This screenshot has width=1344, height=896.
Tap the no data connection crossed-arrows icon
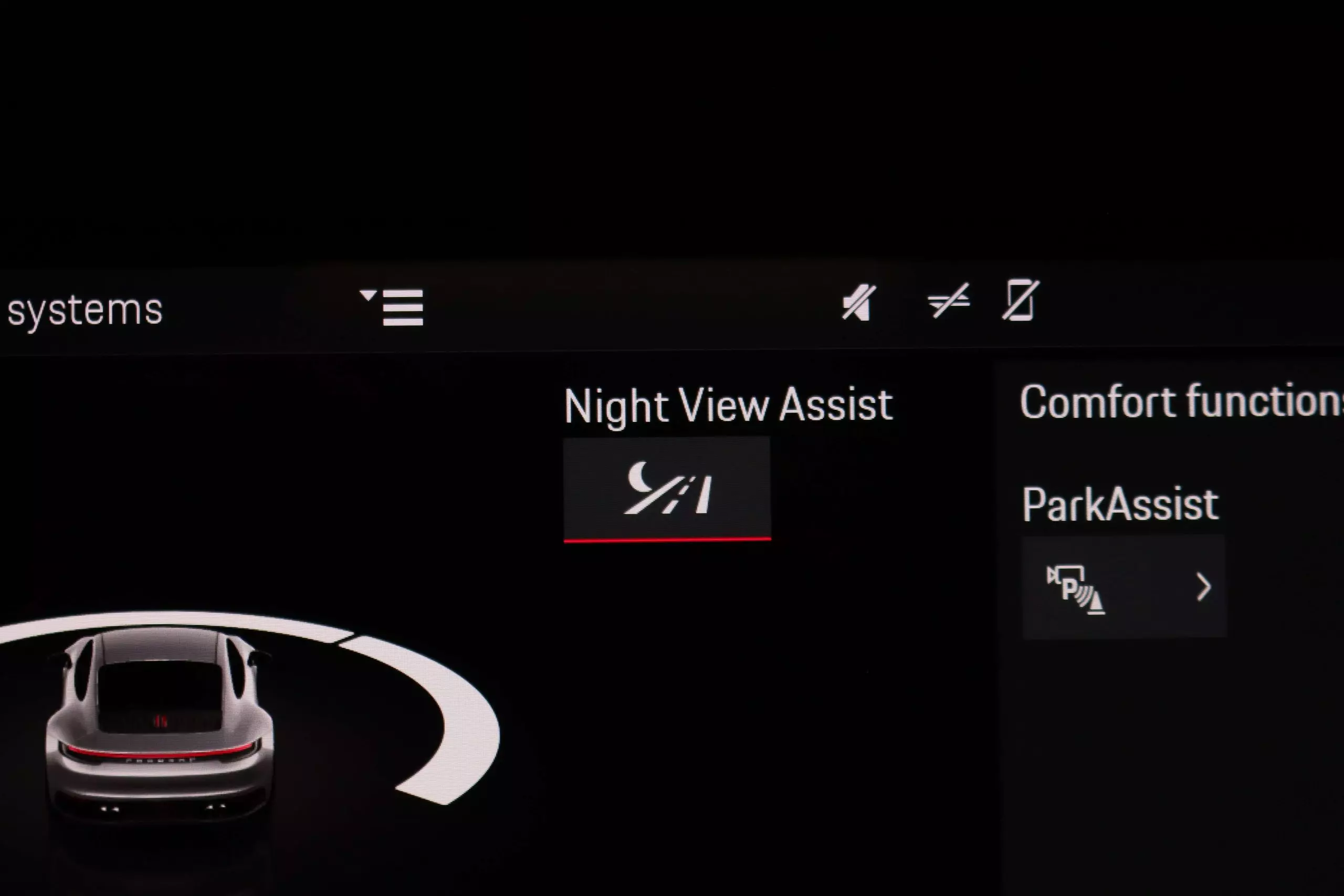949,301
